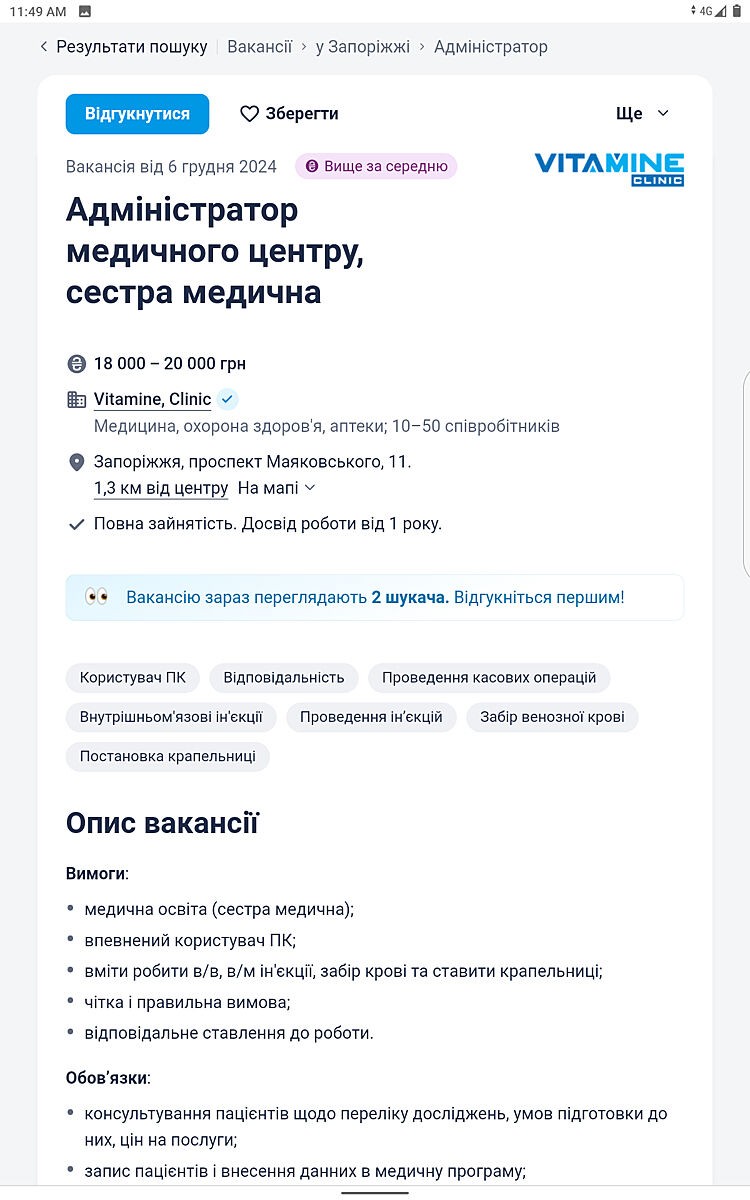This screenshot has height=1200, width=750.
Task: Open the Вакансії breadcrumb
Action: (x=259, y=47)
